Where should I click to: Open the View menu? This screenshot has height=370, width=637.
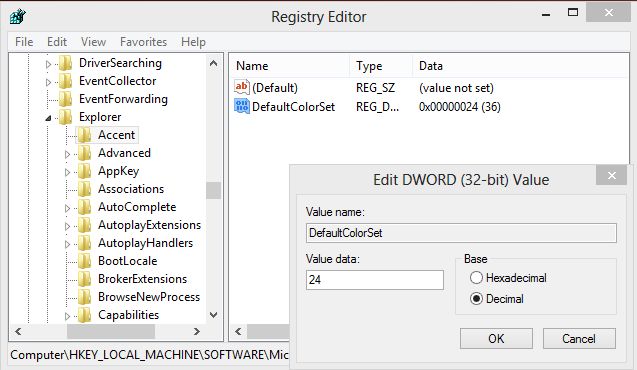pos(93,42)
